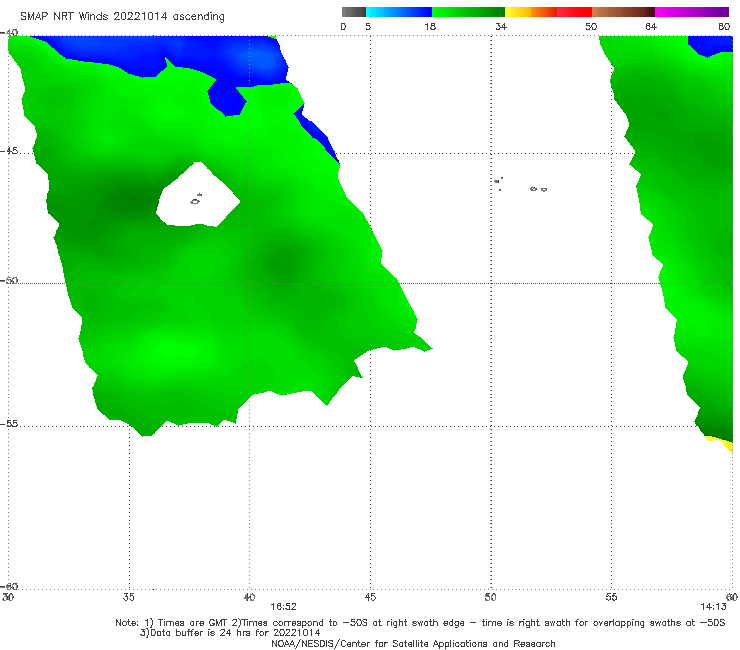The image size is (740, 650).
Task: Click the brown segment of the color bar
Action: tap(623, 12)
